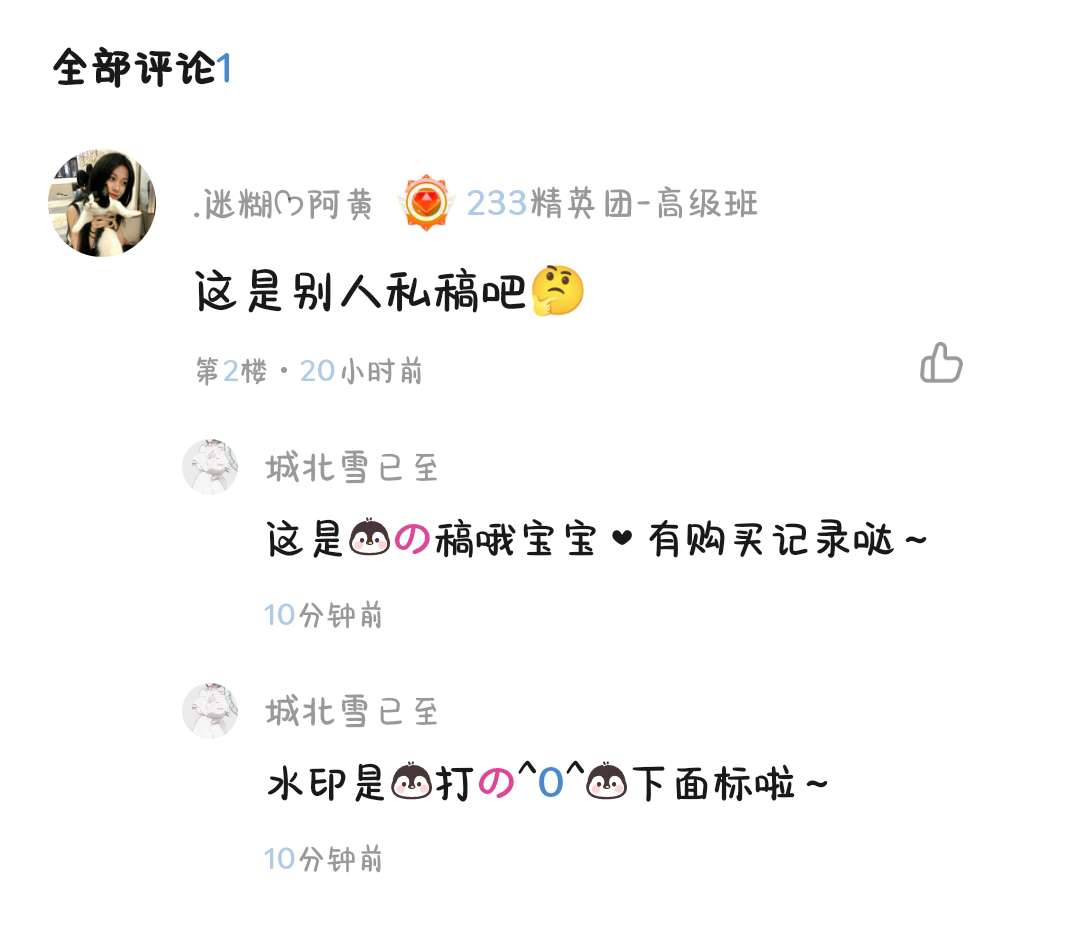Tap the medal badge beside 233精英团
This screenshot has width=1080, height=936.
tap(426, 202)
